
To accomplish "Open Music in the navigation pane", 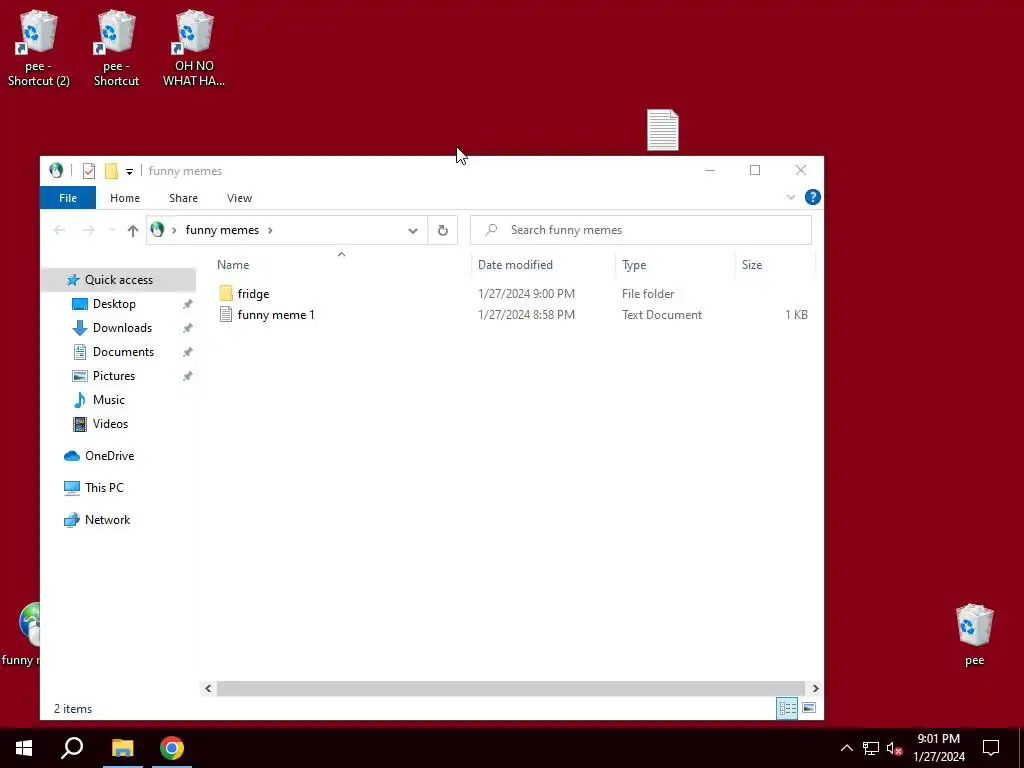I will (x=108, y=400).
